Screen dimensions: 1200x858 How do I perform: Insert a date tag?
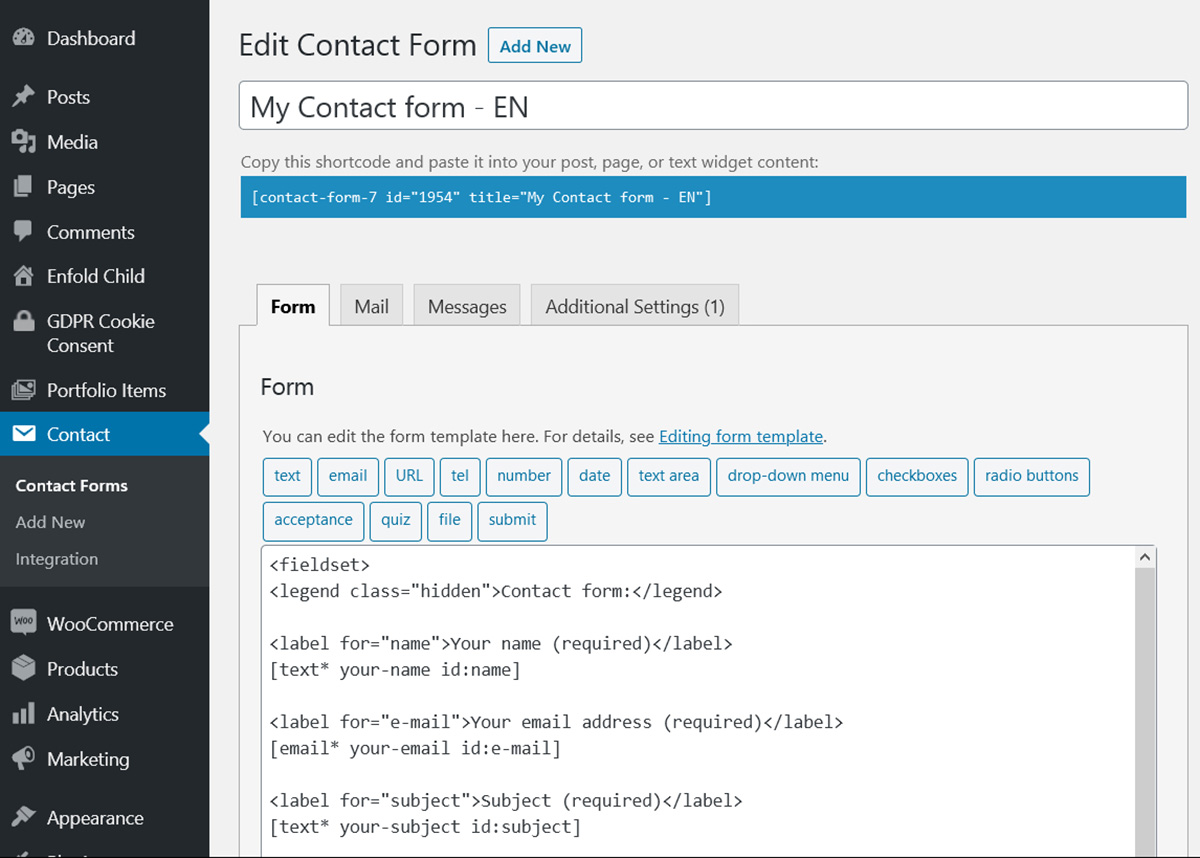pyautogui.click(x=594, y=476)
